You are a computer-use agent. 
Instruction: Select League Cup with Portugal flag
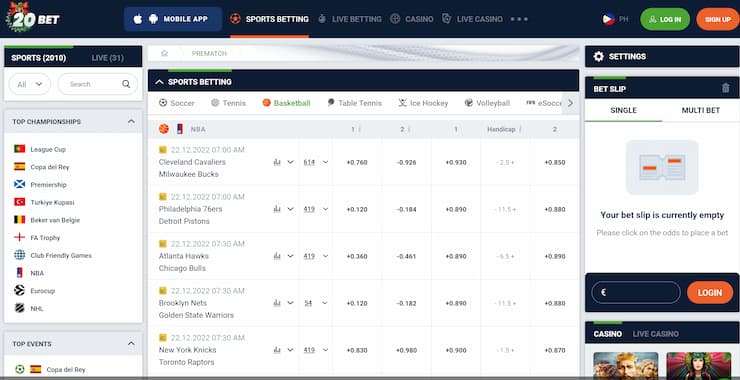point(40,149)
